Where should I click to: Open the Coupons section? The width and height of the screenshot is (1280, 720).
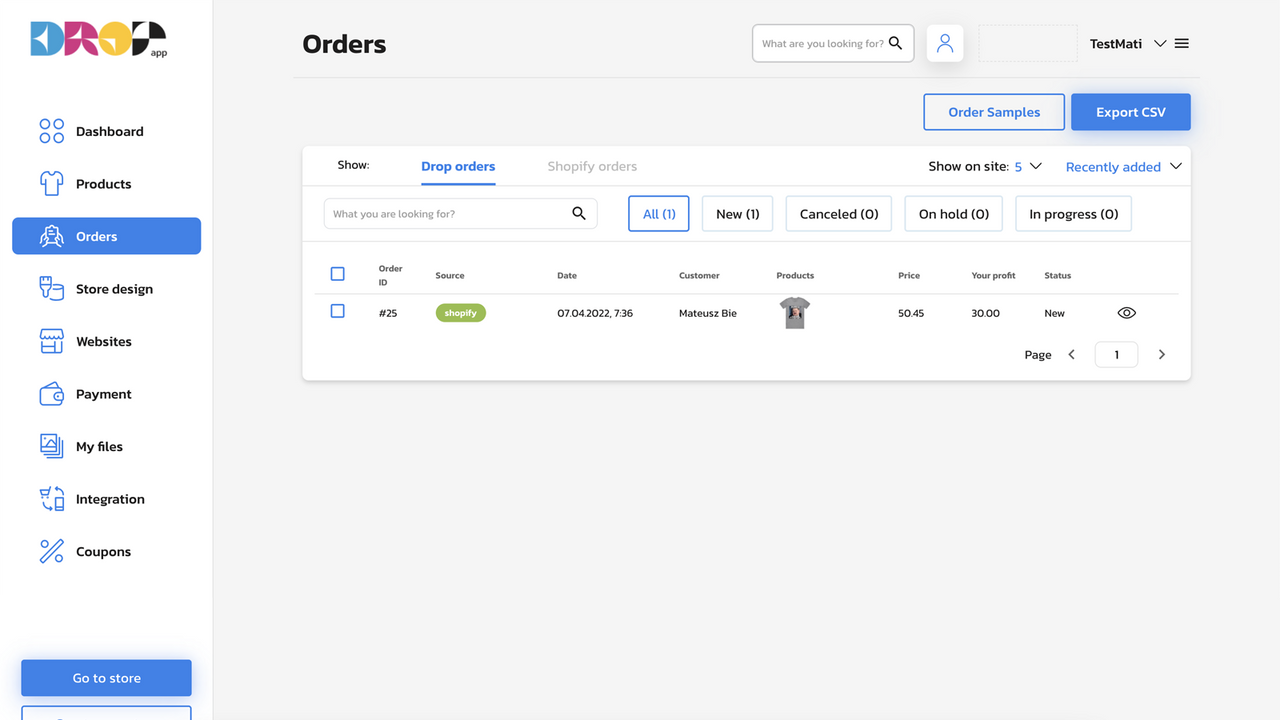(102, 551)
